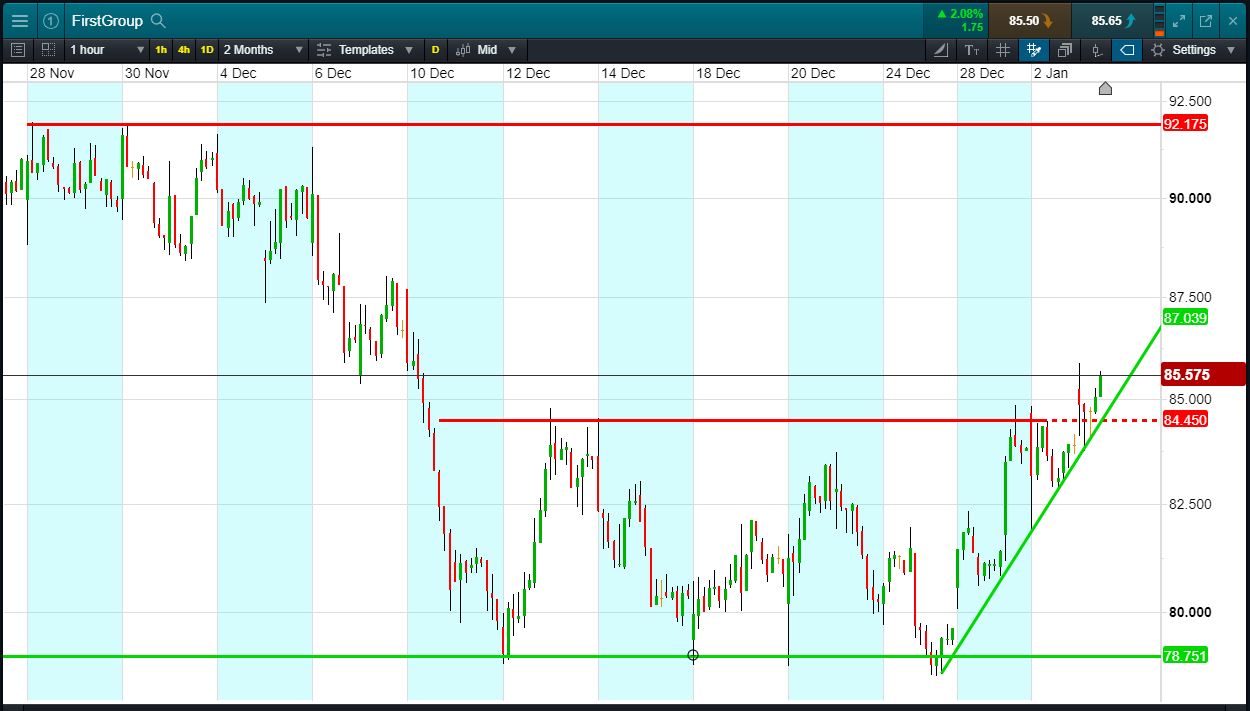
Task: Click the sell price 85.50
Action: [1029, 20]
